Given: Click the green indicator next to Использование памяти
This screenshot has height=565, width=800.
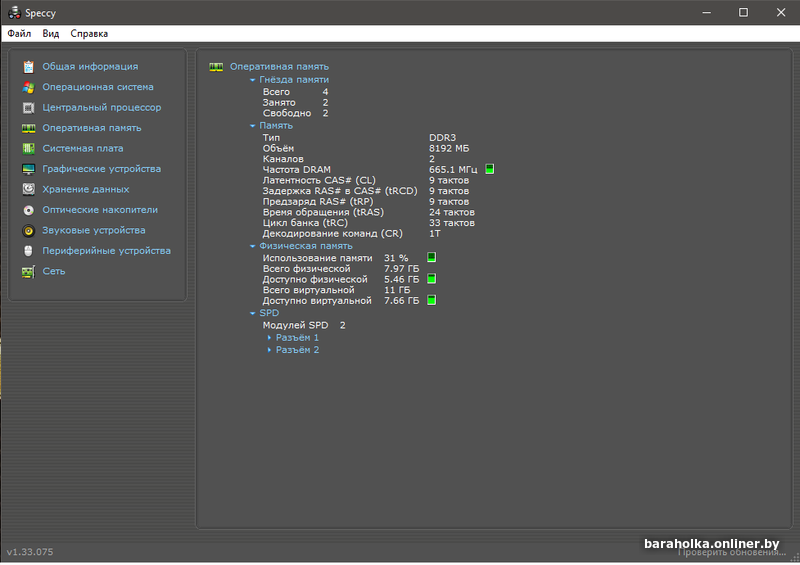Looking at the screenshot, I should 431,257.
